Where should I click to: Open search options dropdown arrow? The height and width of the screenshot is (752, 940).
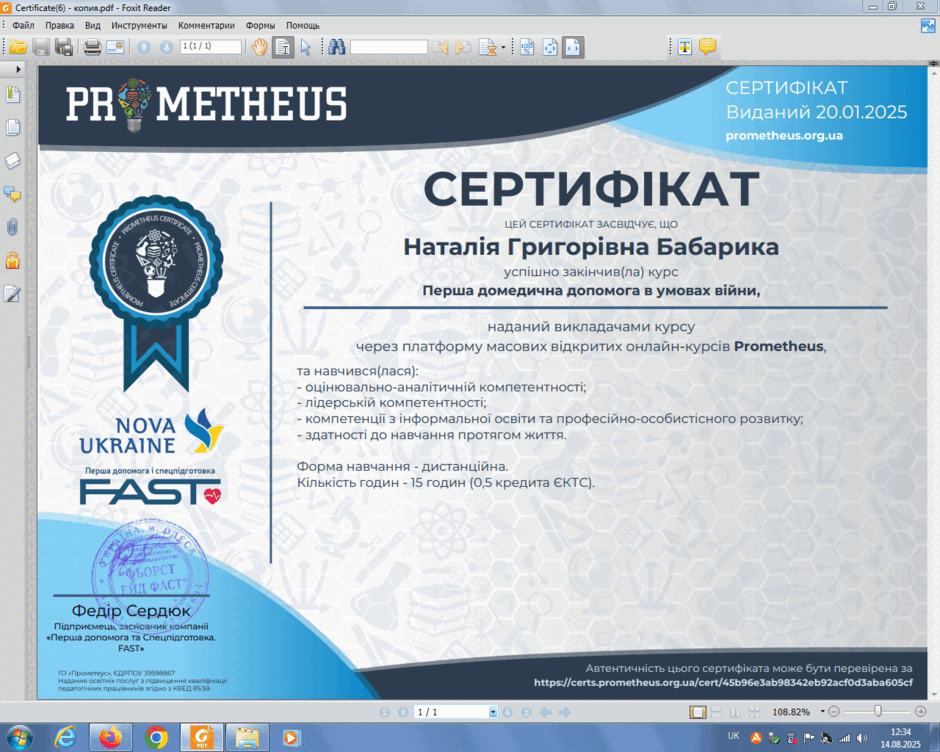tap(503, 47)
